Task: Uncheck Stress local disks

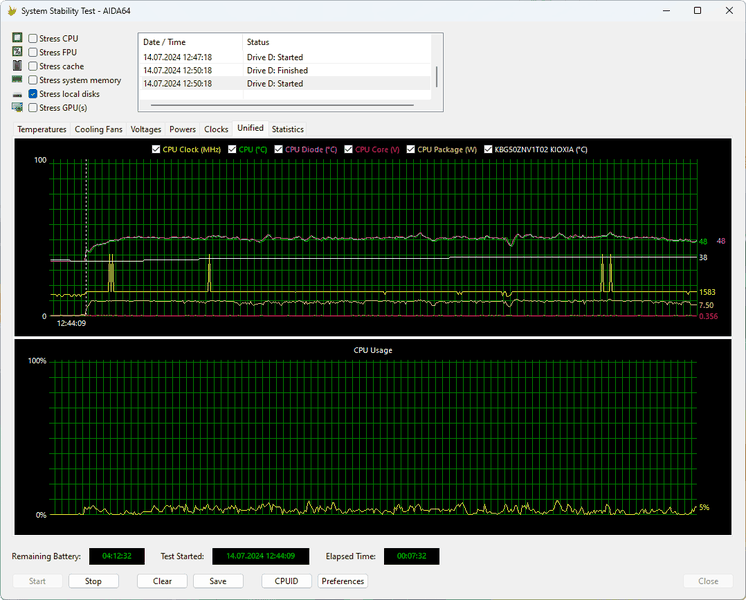Action: coord(33,94)
